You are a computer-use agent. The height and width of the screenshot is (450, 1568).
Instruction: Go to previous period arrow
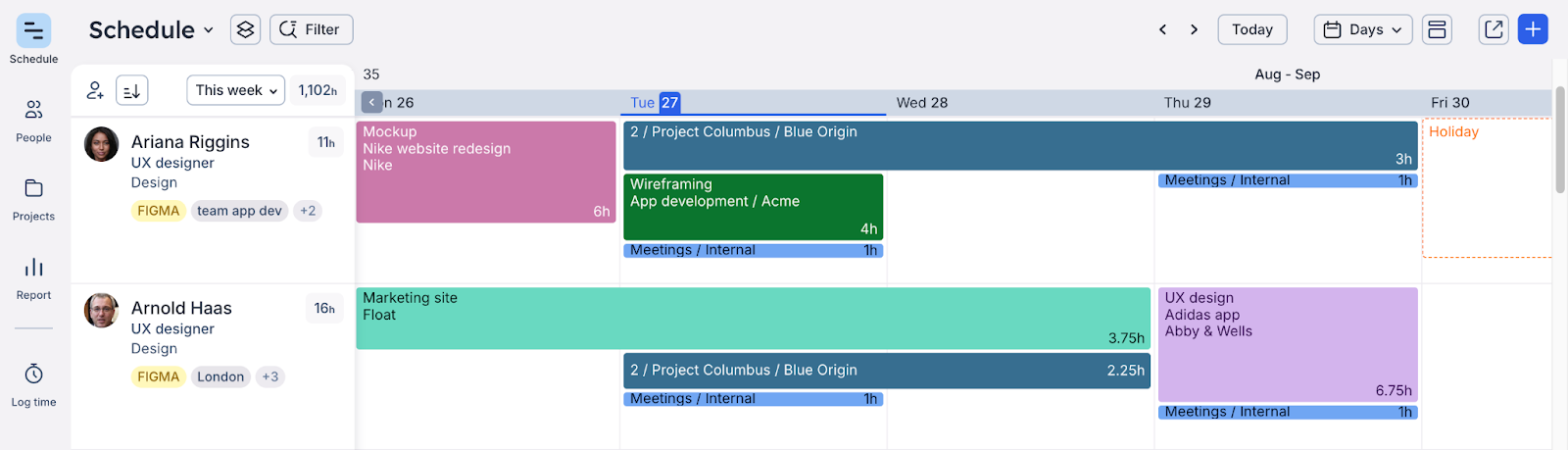1163,29
